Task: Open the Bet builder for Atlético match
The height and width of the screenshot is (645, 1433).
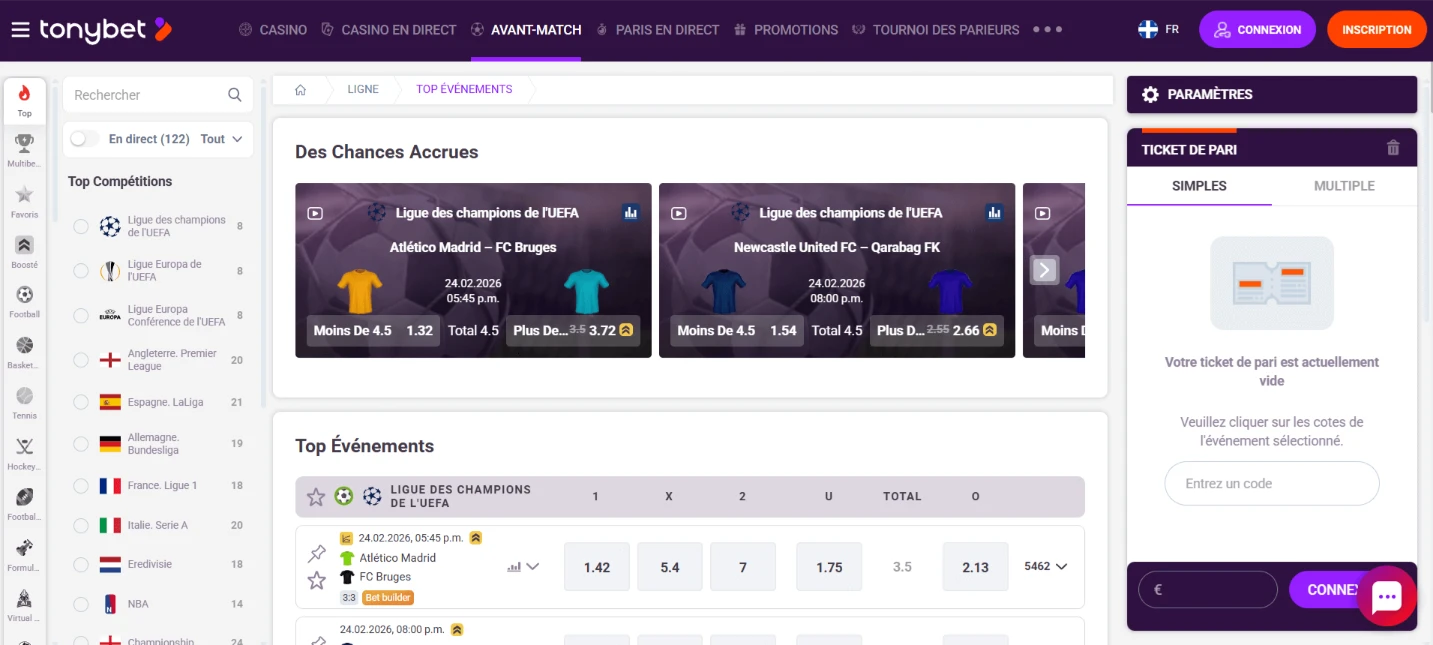Action: coord(387,597)
